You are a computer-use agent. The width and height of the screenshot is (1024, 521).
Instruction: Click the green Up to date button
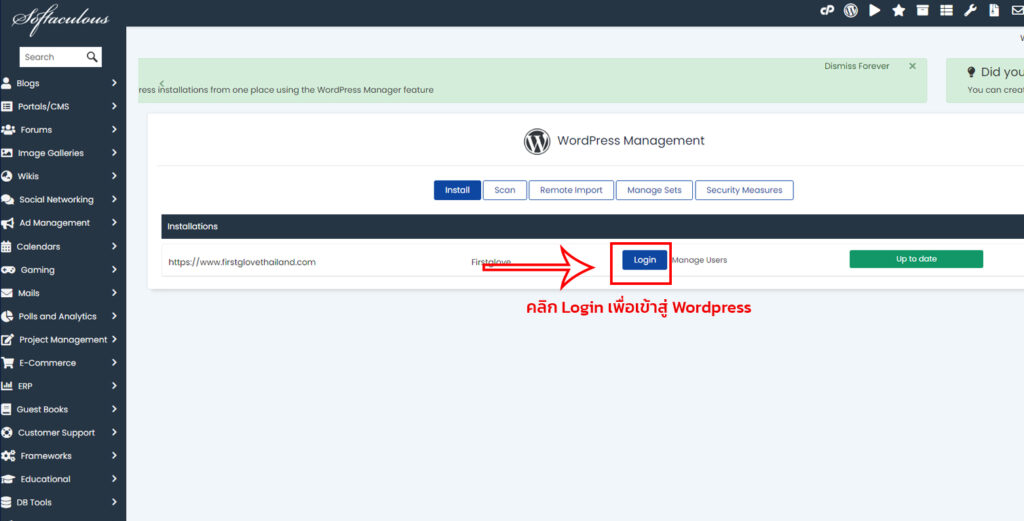pyautogui.click(x=916, y=259)
